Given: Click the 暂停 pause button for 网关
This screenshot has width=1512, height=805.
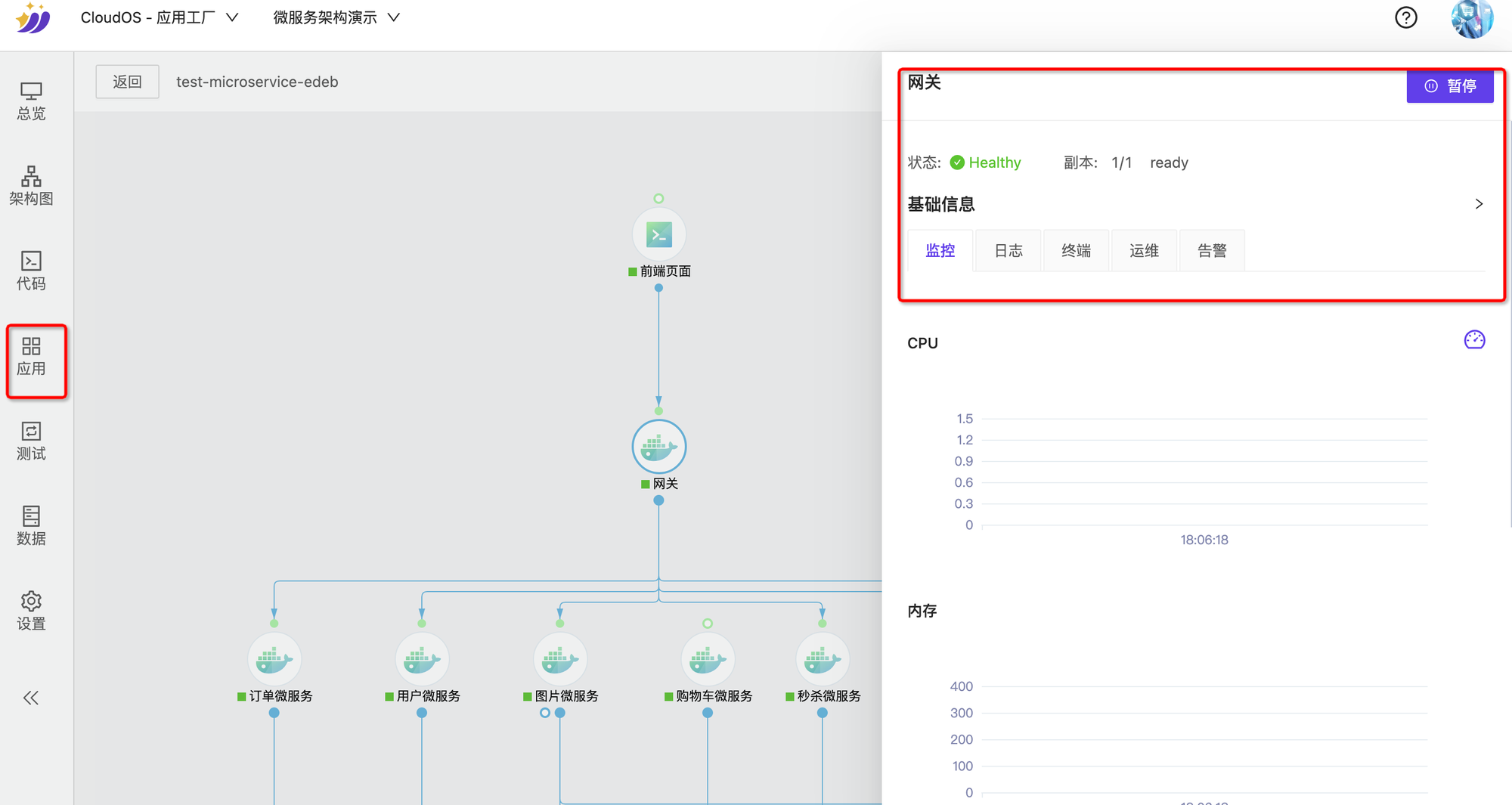Looking at the screenshot, I should point(1450,85).
